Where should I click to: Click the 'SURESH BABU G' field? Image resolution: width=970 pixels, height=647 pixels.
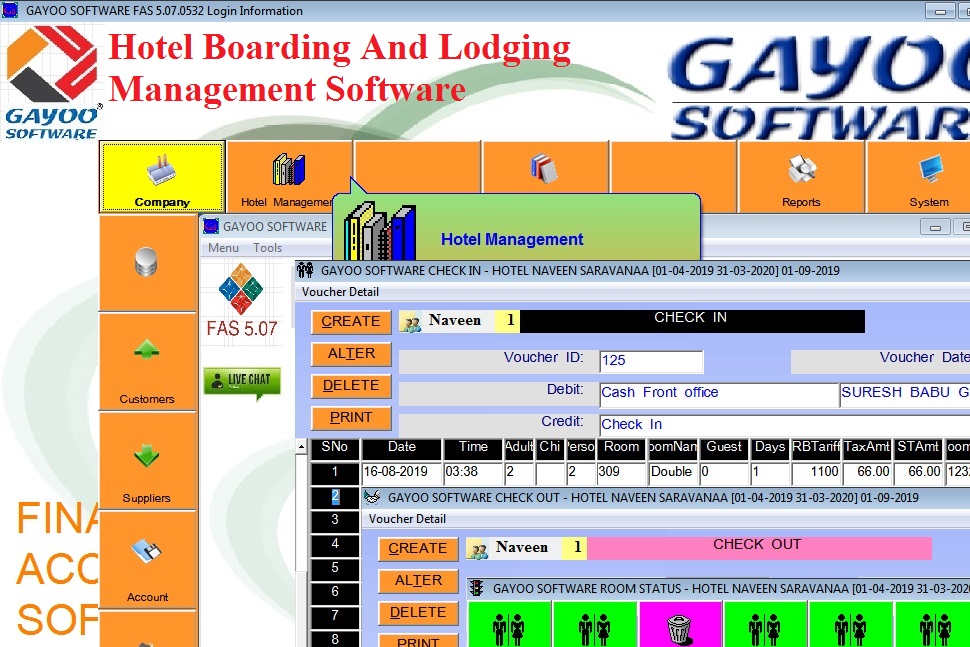click(905, 393)
